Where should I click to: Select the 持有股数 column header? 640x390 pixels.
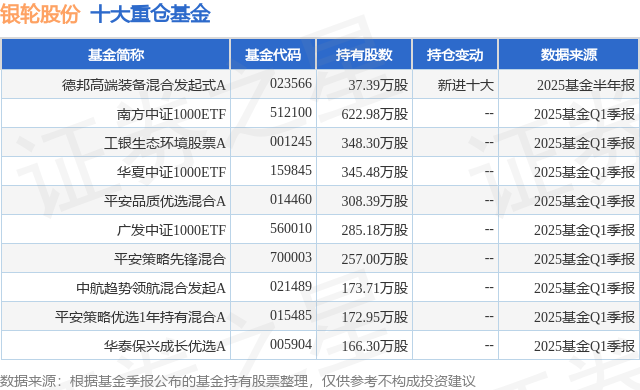click(x=364, y=55)
